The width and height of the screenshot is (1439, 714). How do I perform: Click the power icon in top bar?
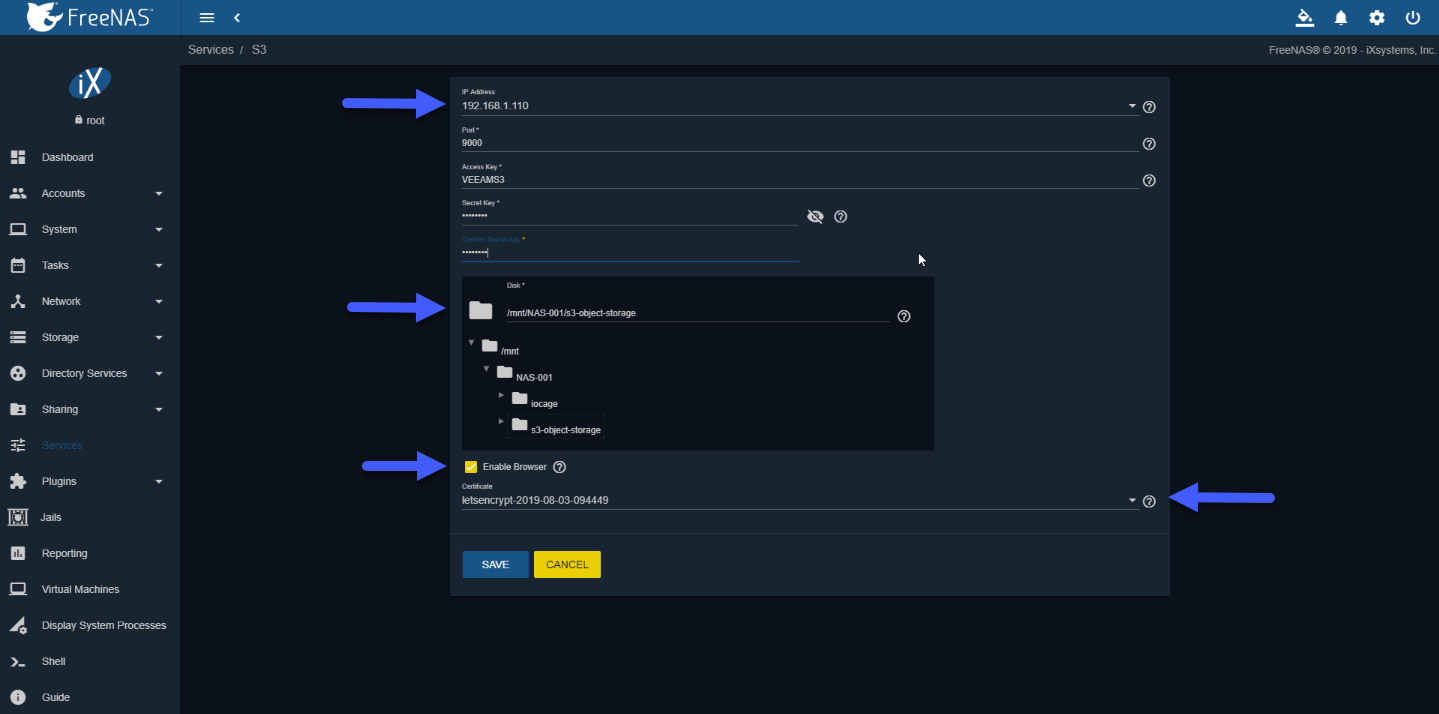(1413, 17)
